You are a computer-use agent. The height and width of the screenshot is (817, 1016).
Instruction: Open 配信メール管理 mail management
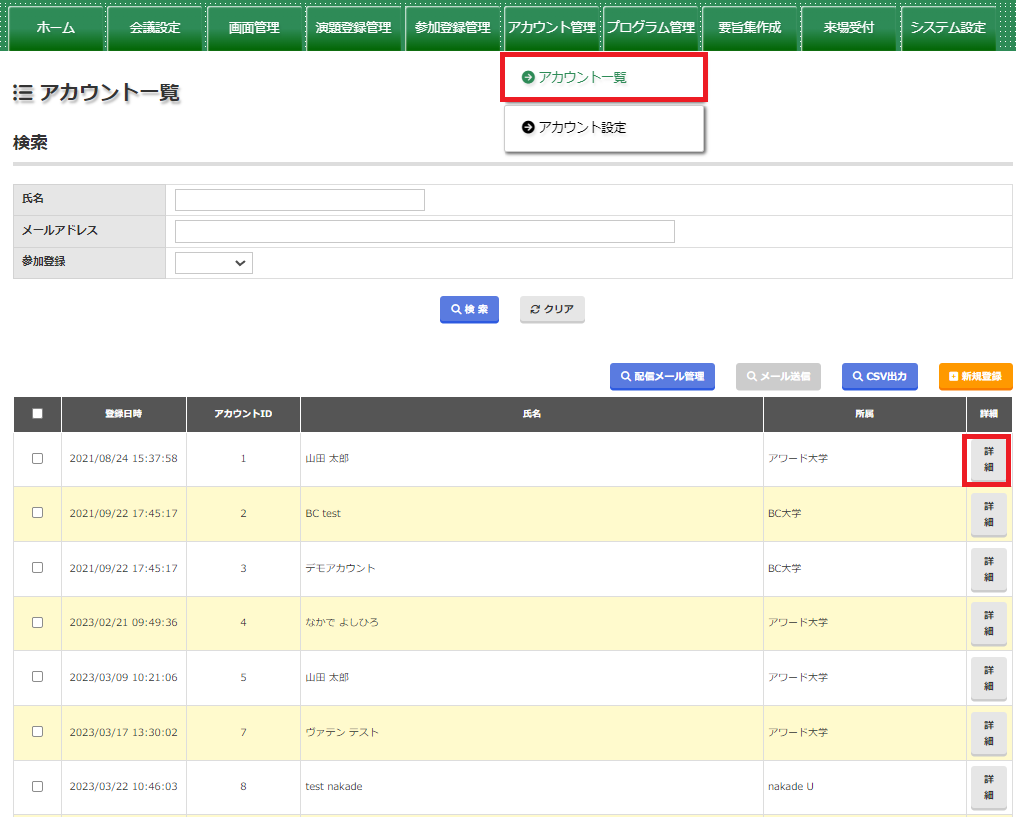(x=662, y=377)
